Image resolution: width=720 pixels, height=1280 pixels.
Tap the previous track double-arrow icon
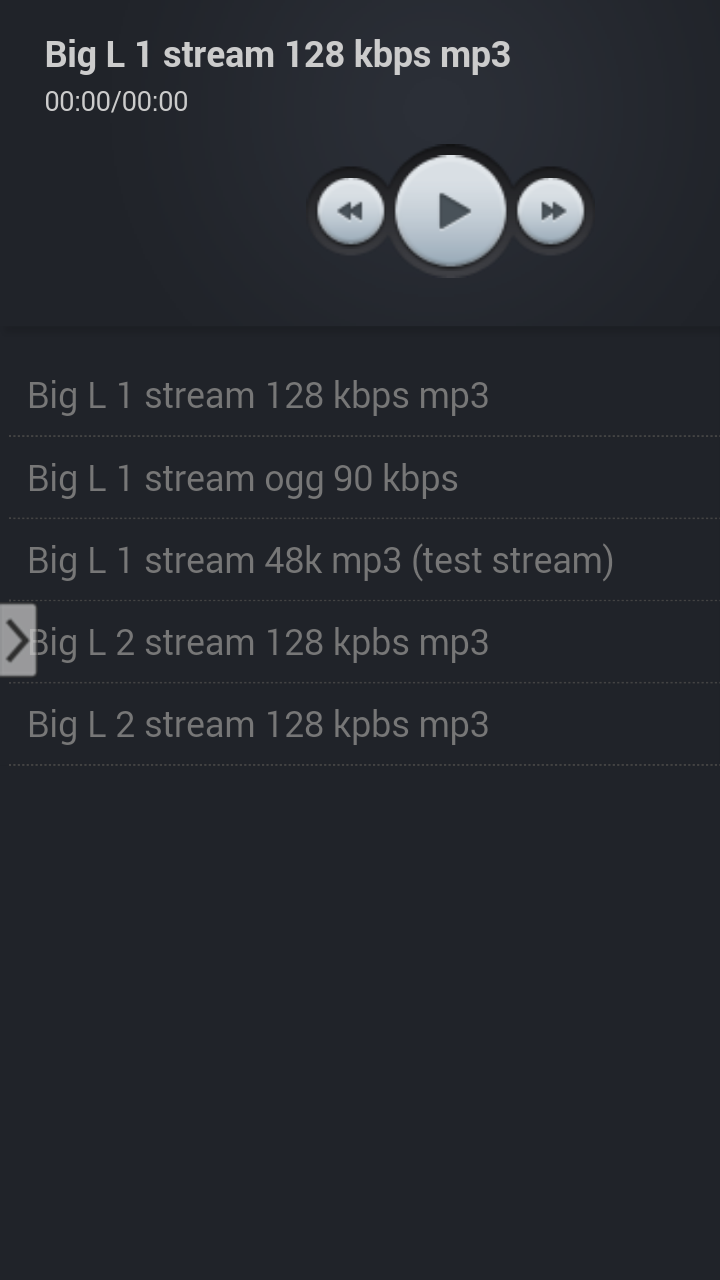click(350, 210)
